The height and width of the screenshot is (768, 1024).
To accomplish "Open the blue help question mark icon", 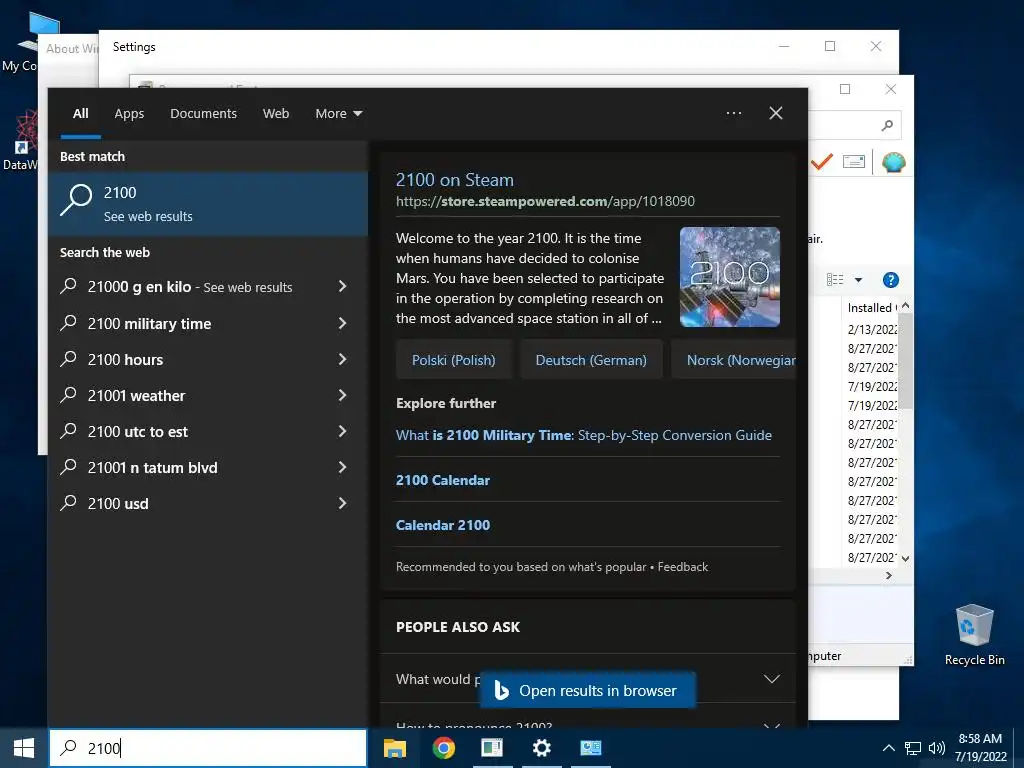I will (x=890, y=280).
